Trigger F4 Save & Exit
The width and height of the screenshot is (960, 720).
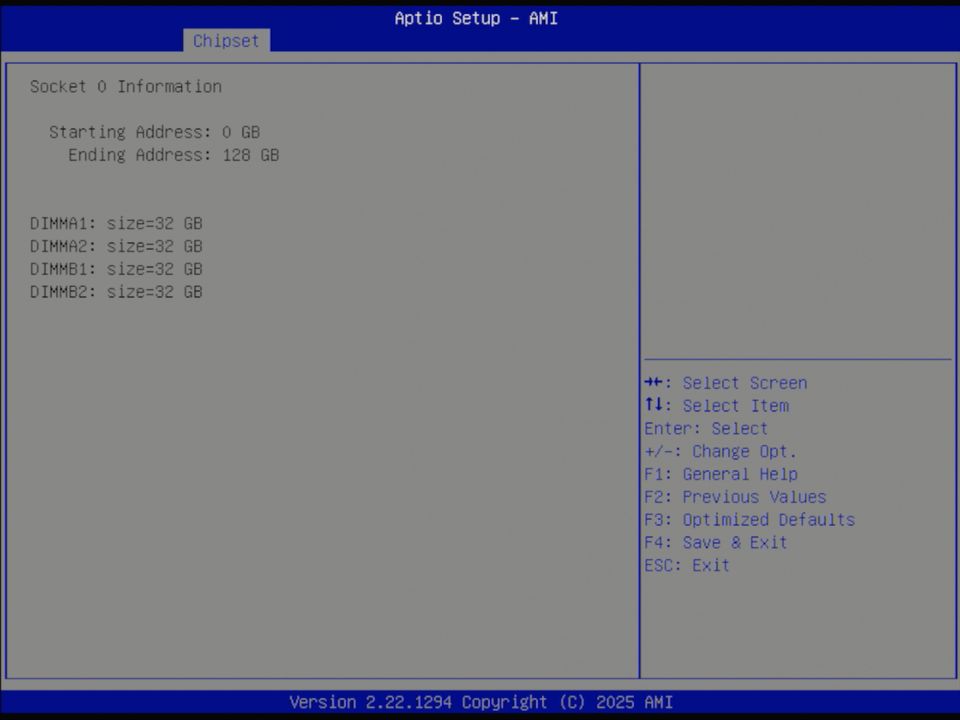[715, 542]
